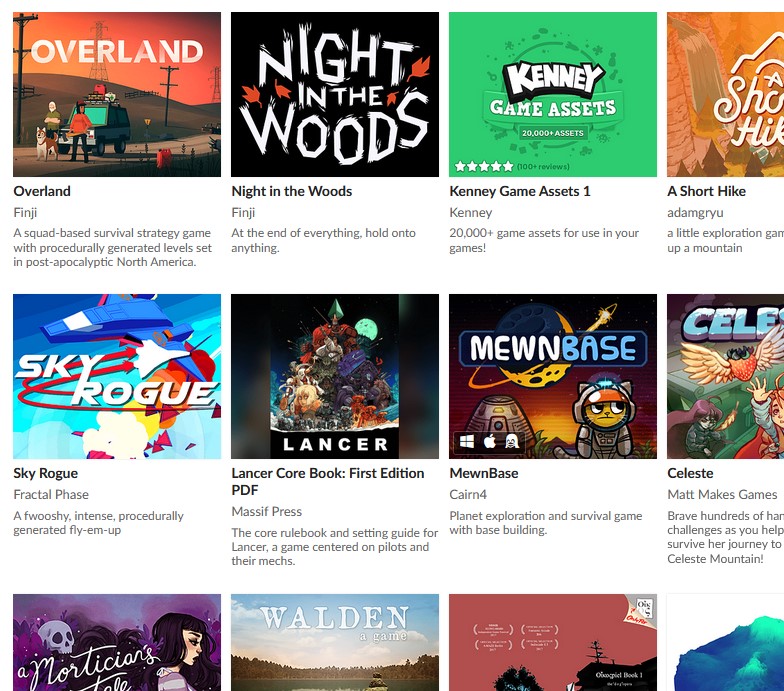Open the Night in the Woods cover
This screenshot has height=691, width=784.
coord(335,94)
